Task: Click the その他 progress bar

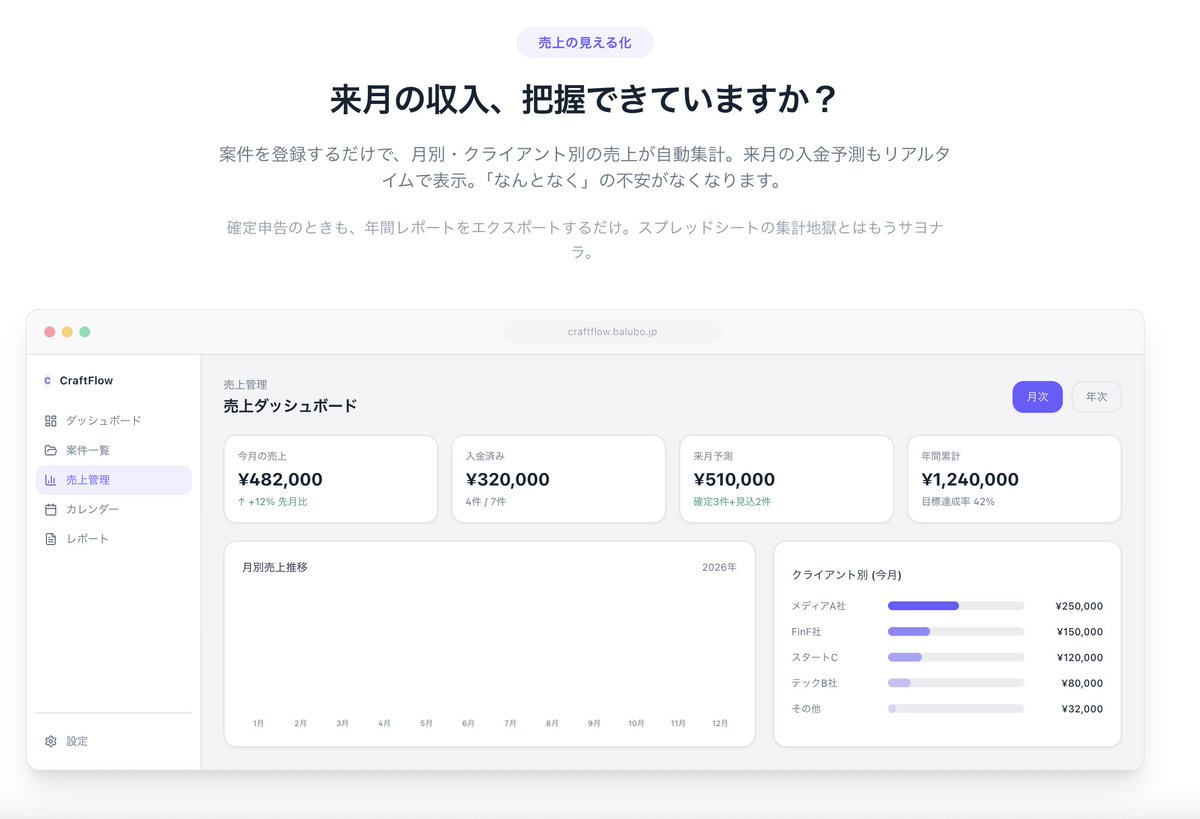Action: coord(956,709)
